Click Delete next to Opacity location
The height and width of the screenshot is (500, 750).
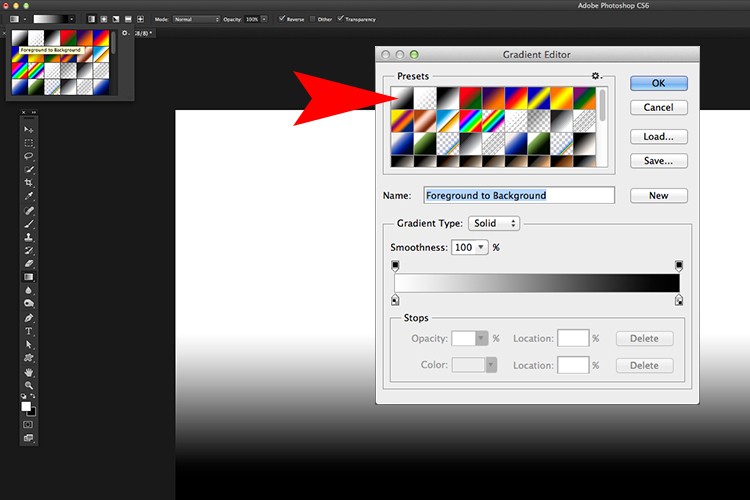click(644, 339)
